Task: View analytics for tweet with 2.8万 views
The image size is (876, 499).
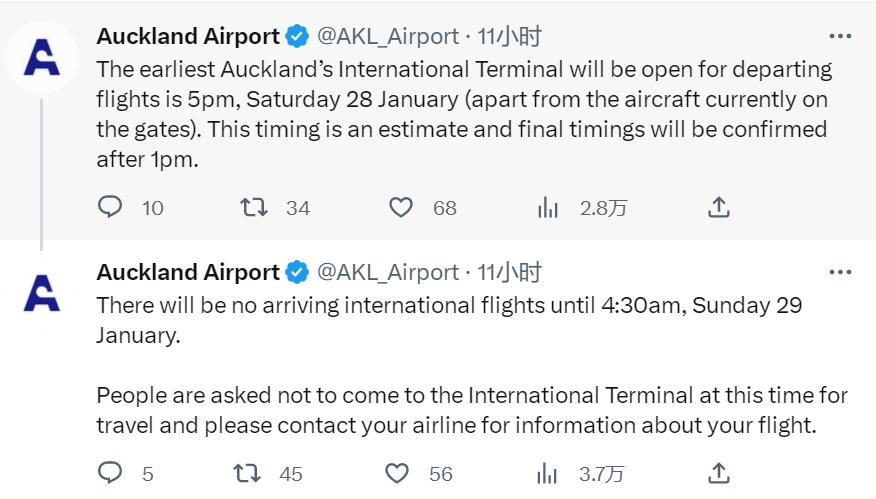Action: click(548, 207)
